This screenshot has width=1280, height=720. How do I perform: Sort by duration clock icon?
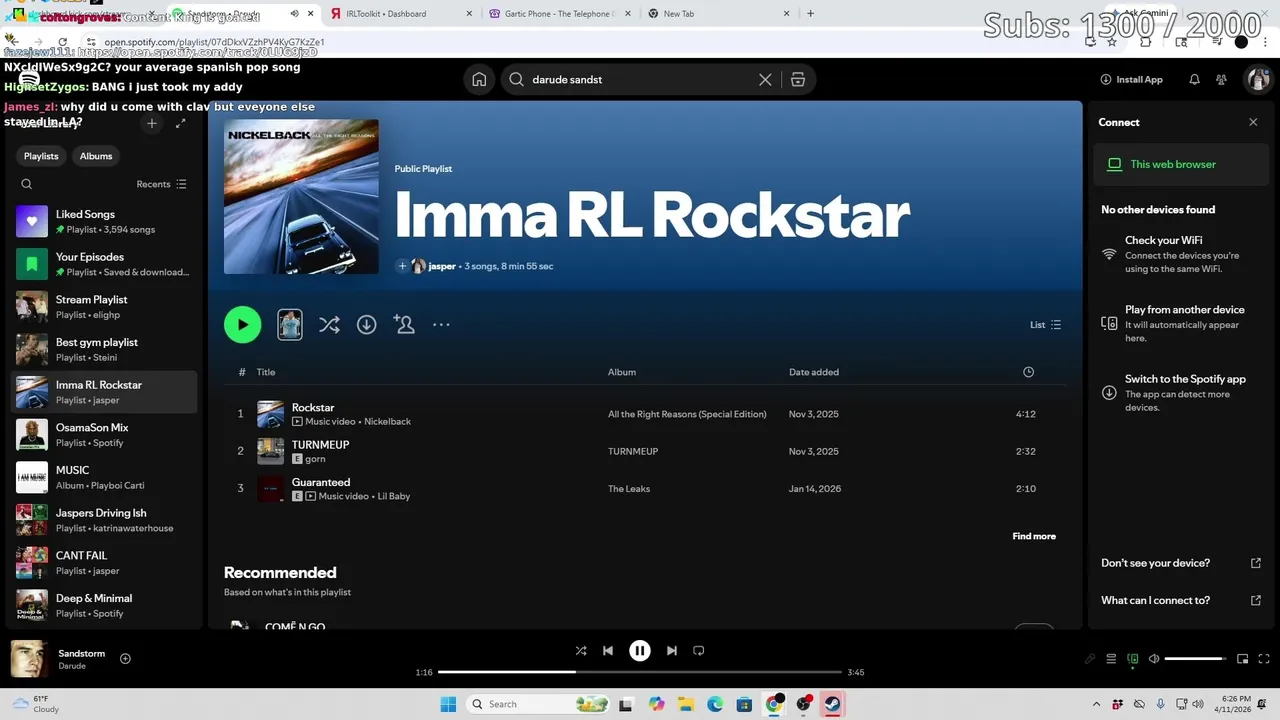(x=1028, y=372)
